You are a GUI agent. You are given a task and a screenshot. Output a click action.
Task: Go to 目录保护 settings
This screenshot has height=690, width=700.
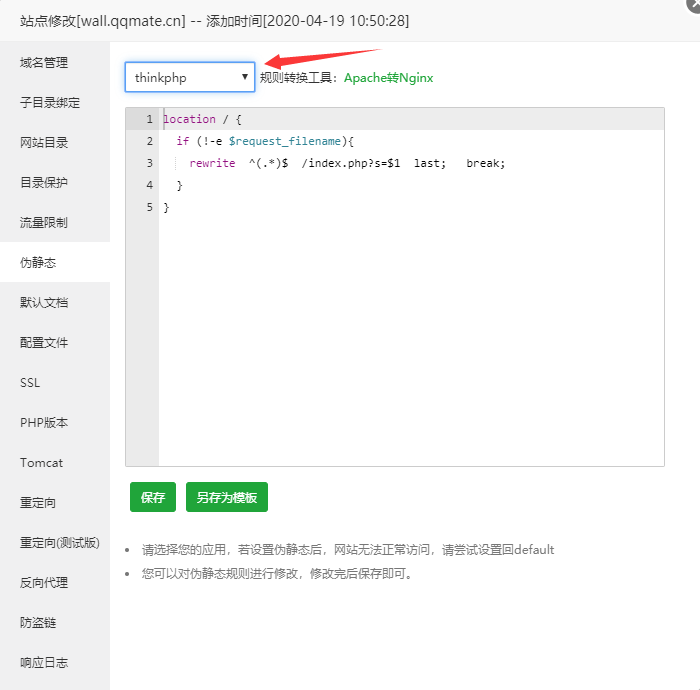click(x=45, y=182)
